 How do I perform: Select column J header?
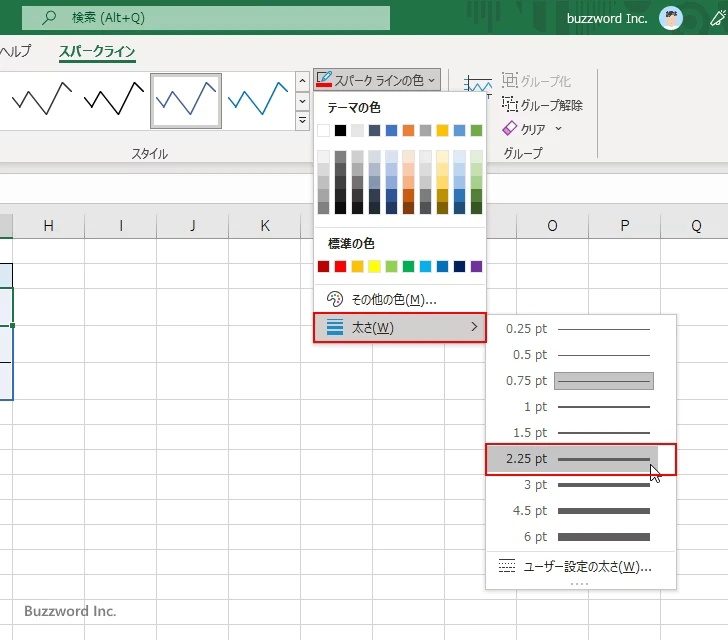193,226
